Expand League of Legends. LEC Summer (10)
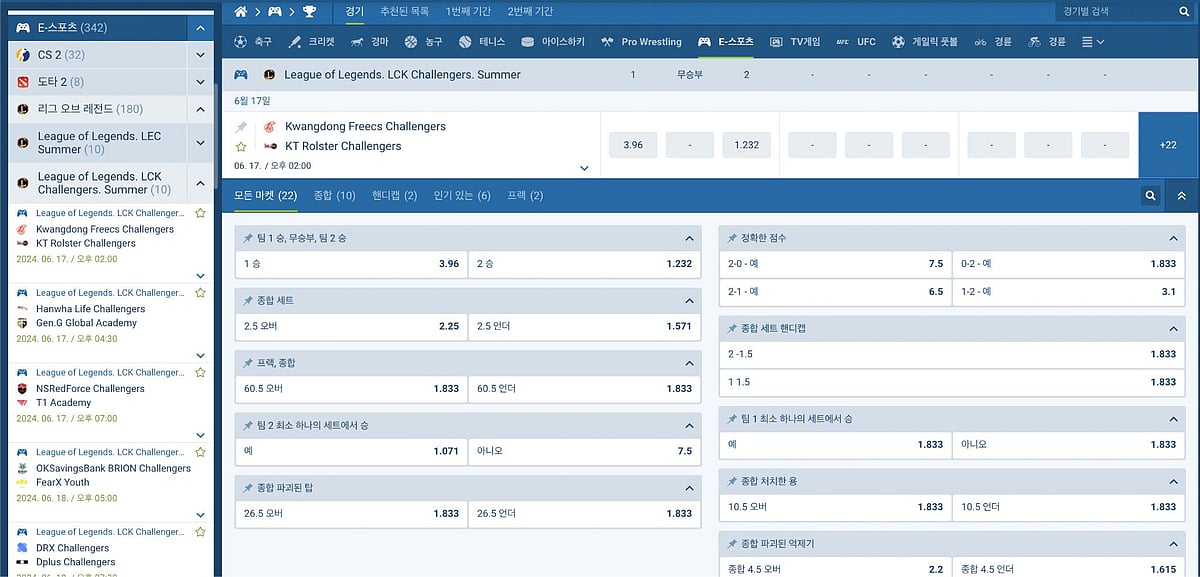 (201, 143)
